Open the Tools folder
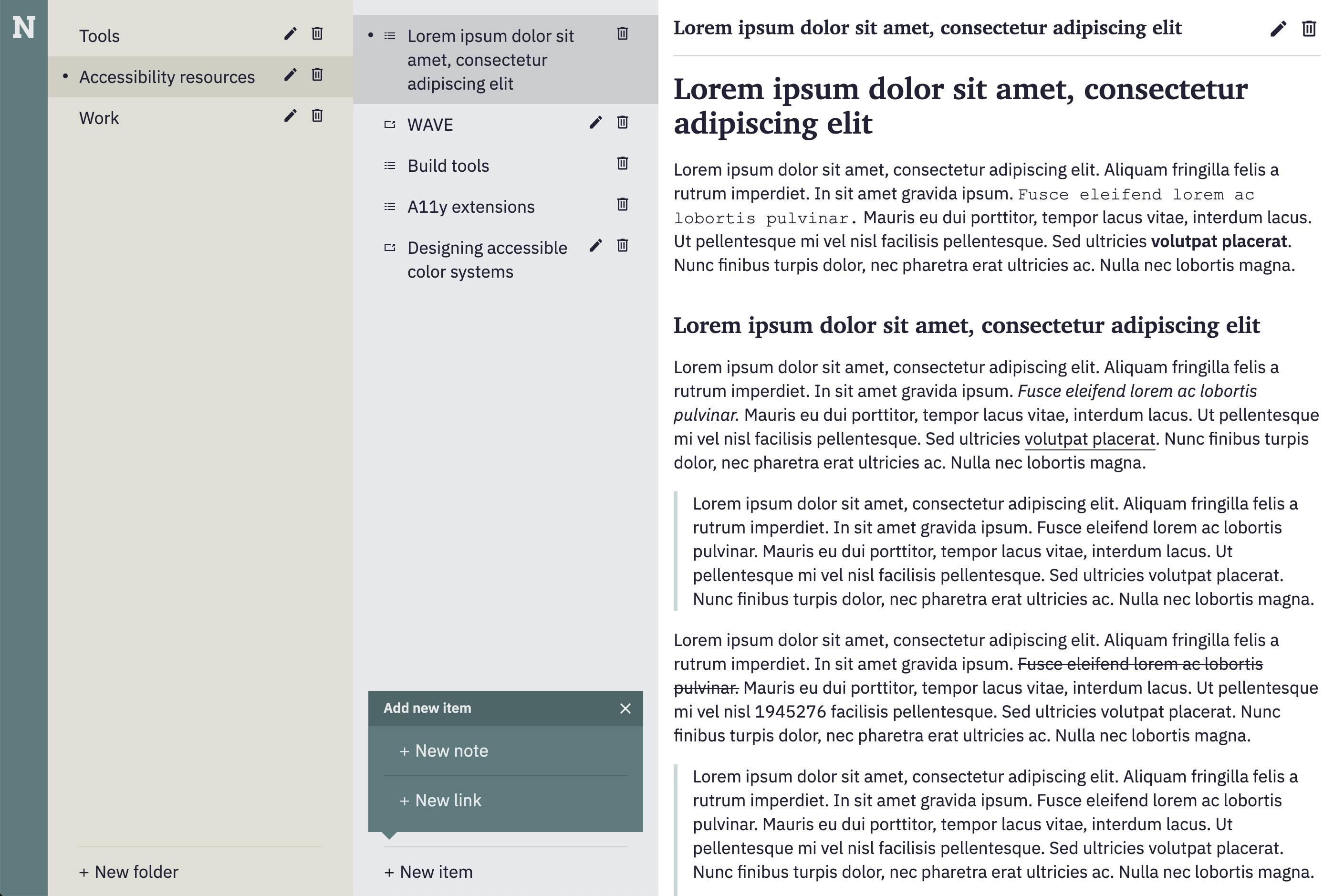This screenshot has height=896, width=1334. click(x=99, y=36)
